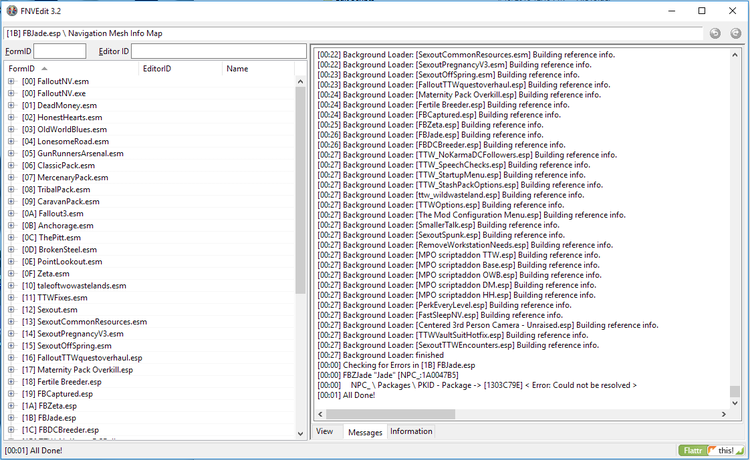
Task: Click the navigate forward arrow button
Action: [736, 33]
